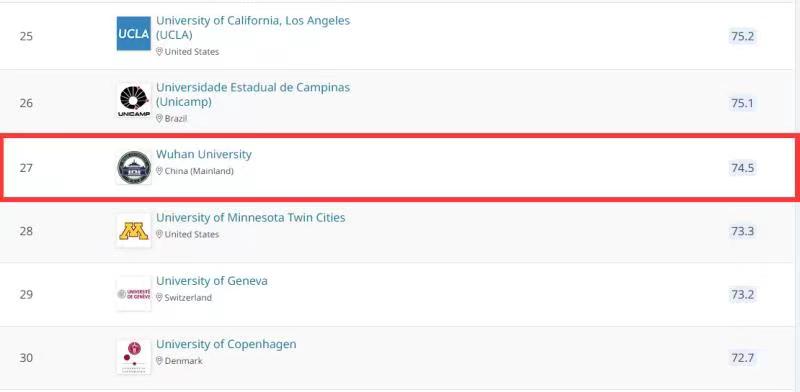This screenshot has height=392, width=800.
Task: Open the Wuhan University link
Action: 204,154
